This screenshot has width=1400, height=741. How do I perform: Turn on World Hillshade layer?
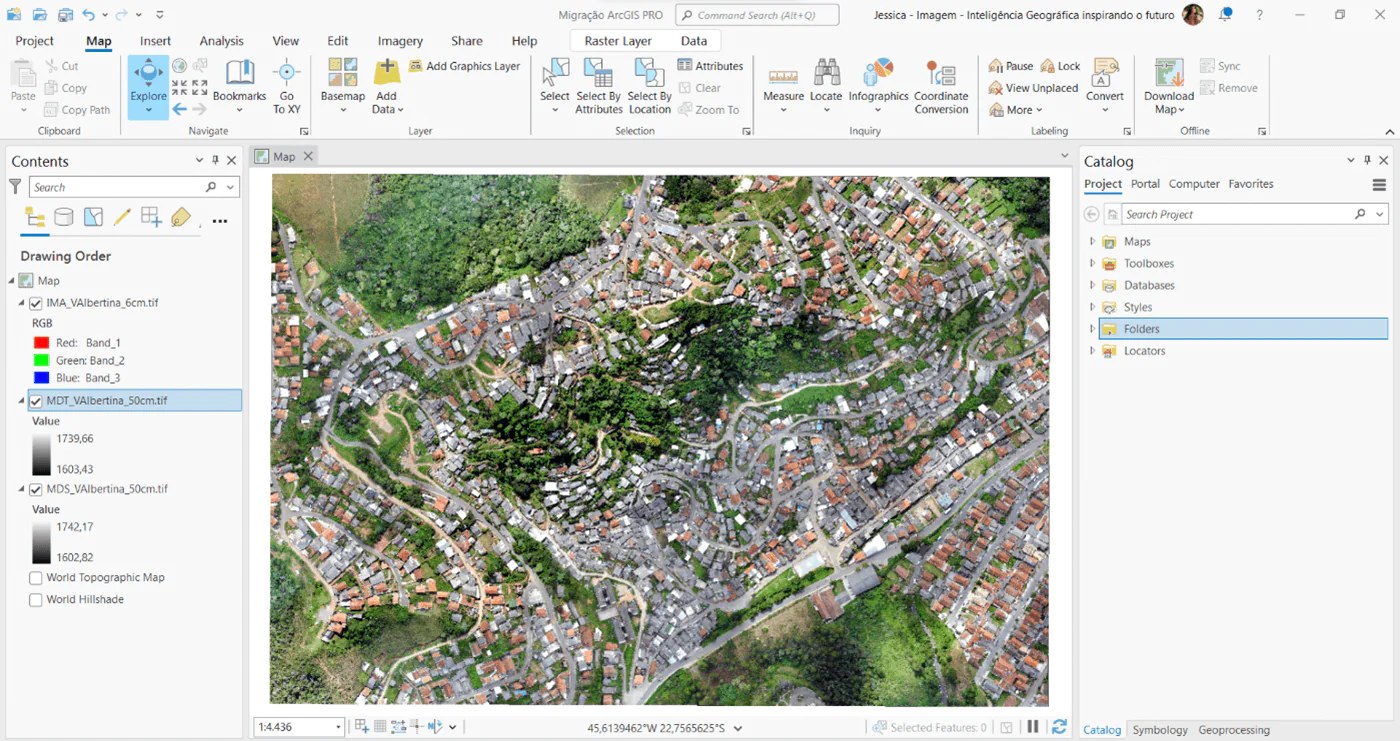36,600
